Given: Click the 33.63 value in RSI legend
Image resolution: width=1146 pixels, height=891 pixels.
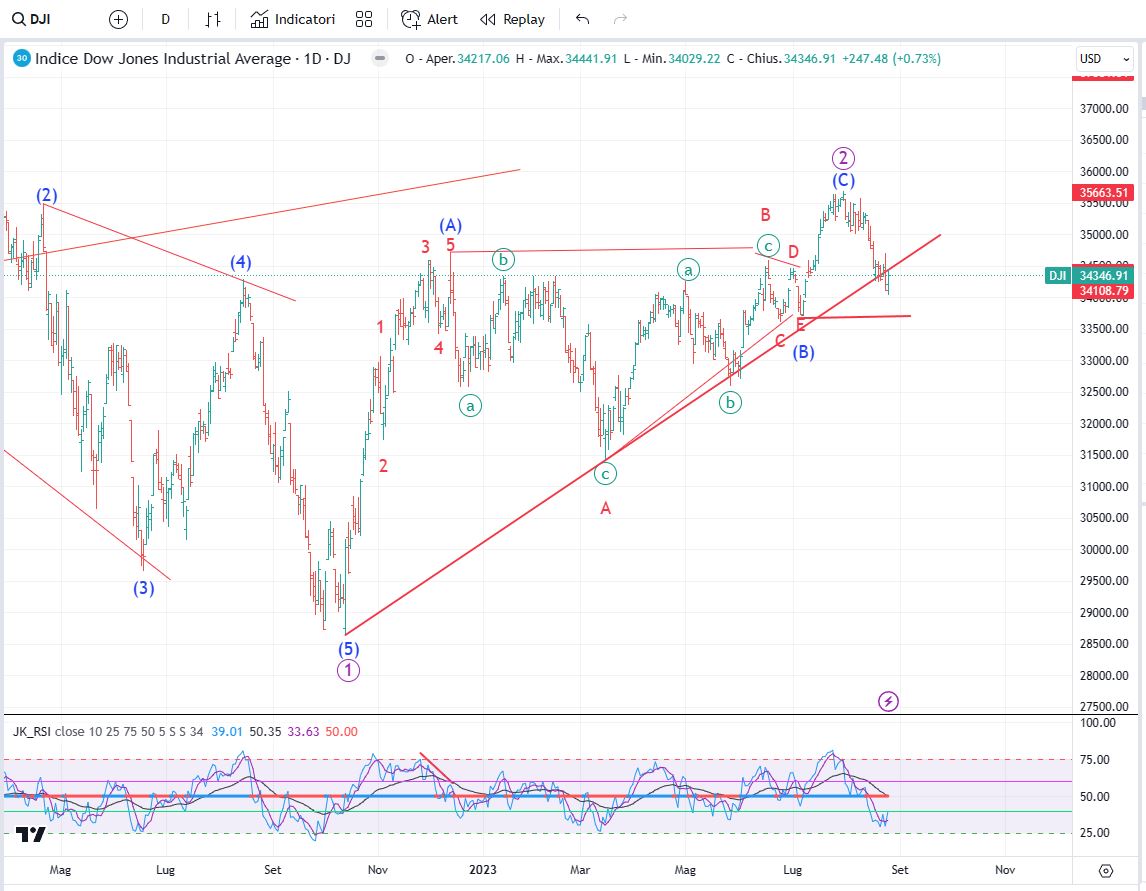Looking at the screenshot, I should pyautogui.click(x=303, y=732).
